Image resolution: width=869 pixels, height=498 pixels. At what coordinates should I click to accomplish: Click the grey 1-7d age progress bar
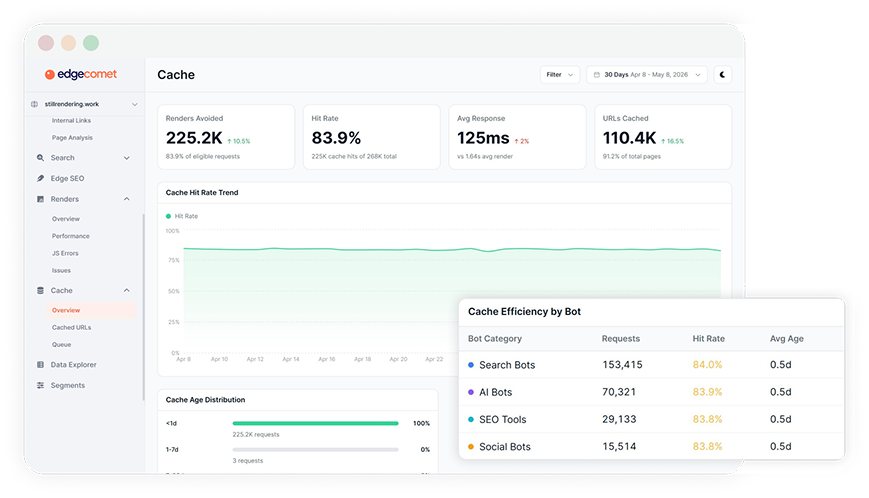click(315, 449)
